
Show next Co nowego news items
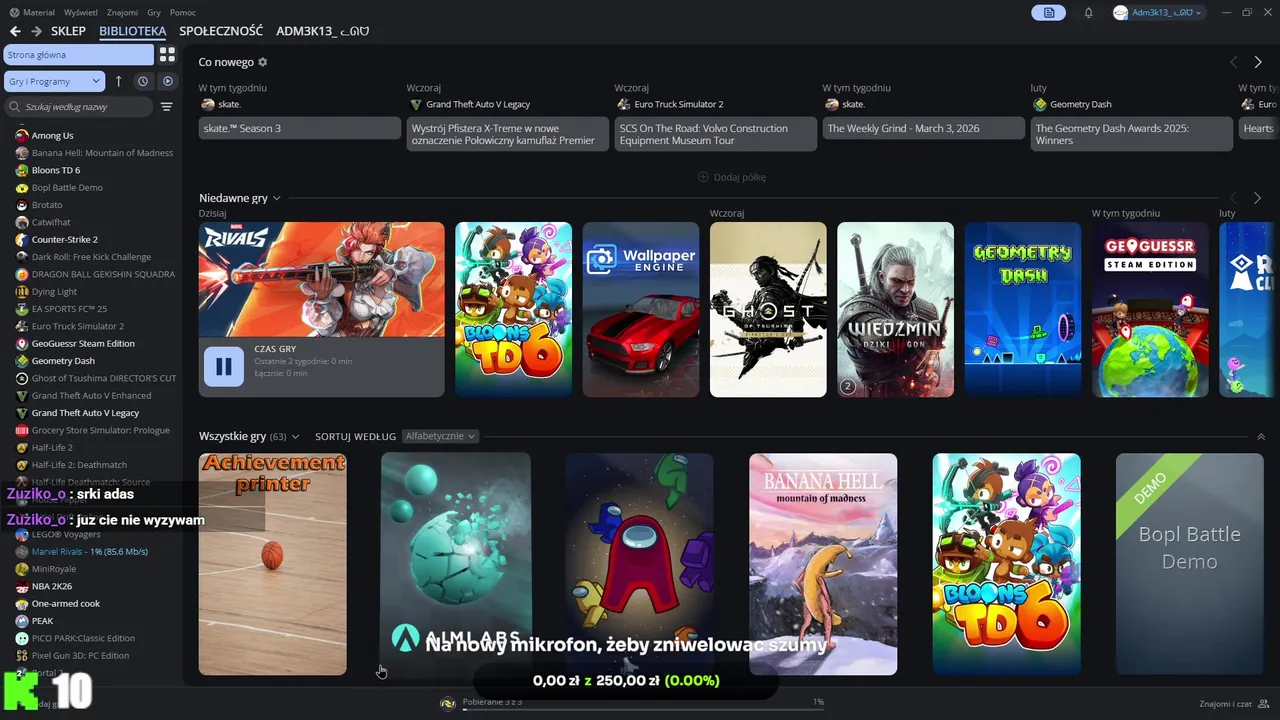point(1258,62)
